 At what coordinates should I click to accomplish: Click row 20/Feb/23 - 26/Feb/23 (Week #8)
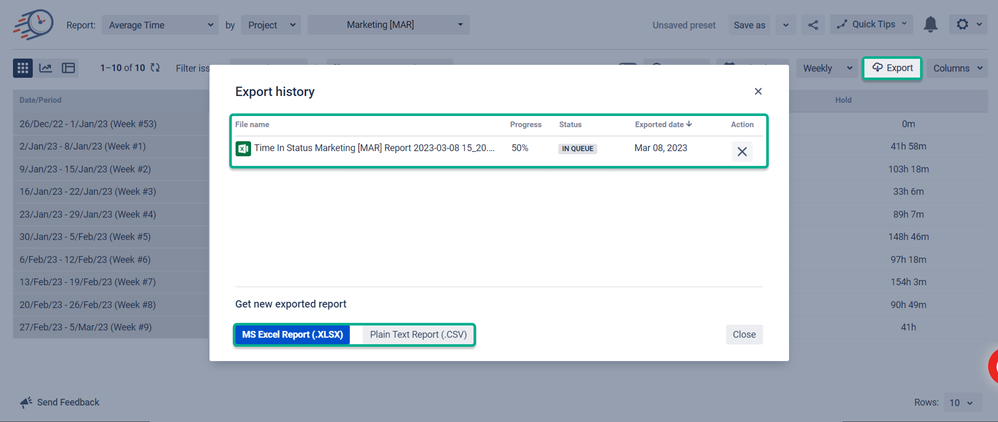click(88, 305)
